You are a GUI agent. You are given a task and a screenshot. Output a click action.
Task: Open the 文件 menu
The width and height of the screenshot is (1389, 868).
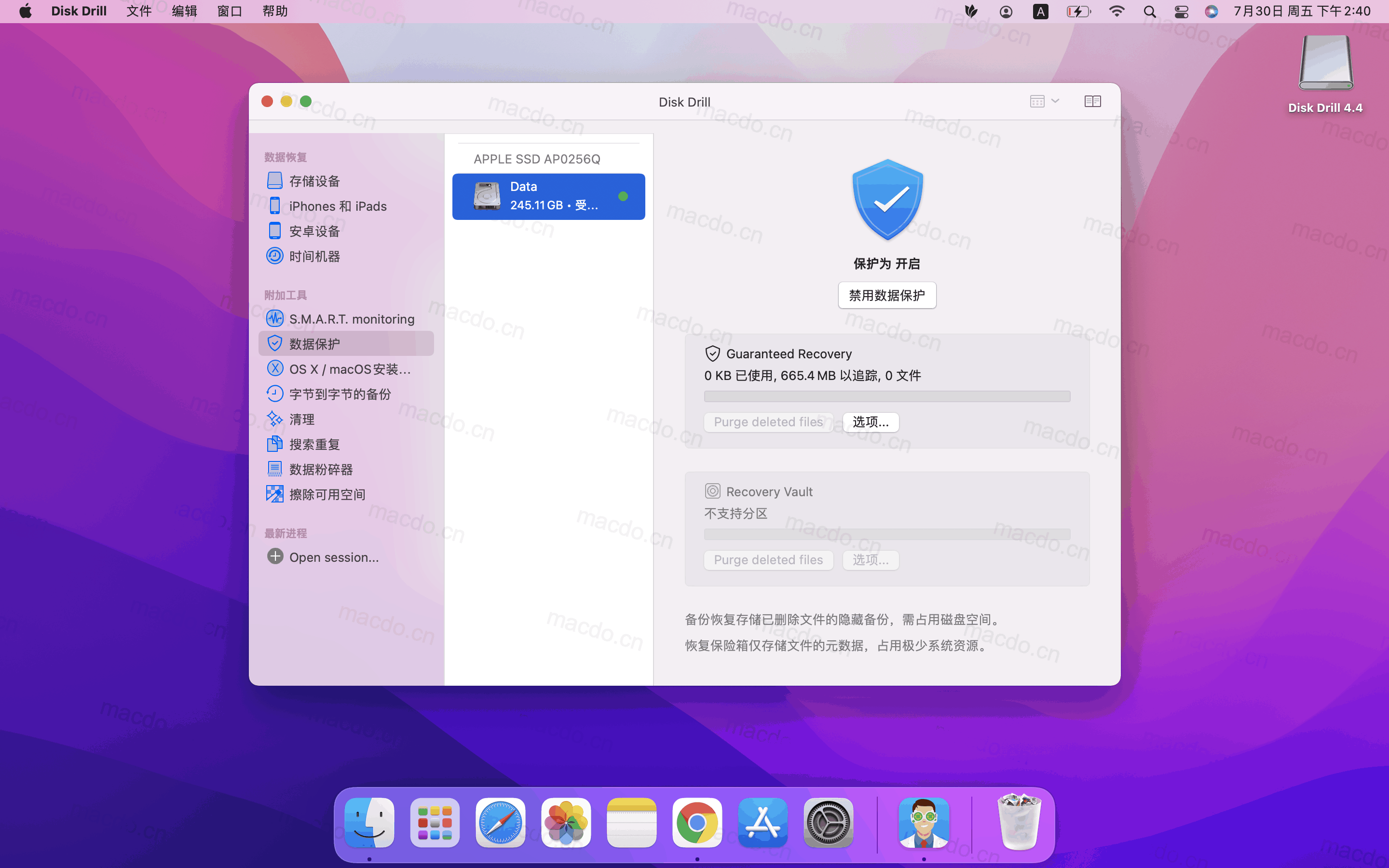click(x=139, y=11)
